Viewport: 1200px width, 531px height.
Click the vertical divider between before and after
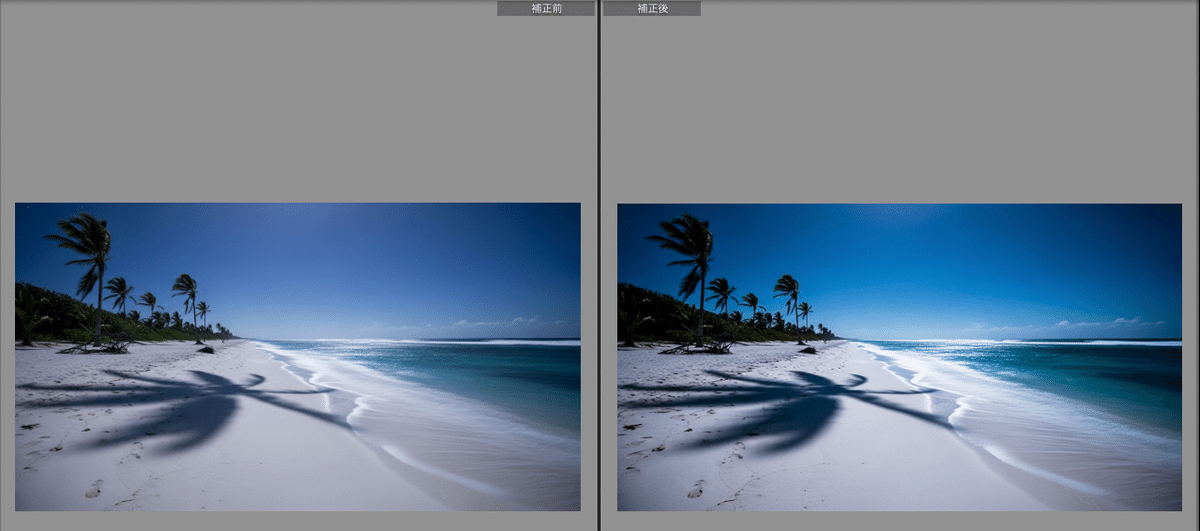[599, 265]
